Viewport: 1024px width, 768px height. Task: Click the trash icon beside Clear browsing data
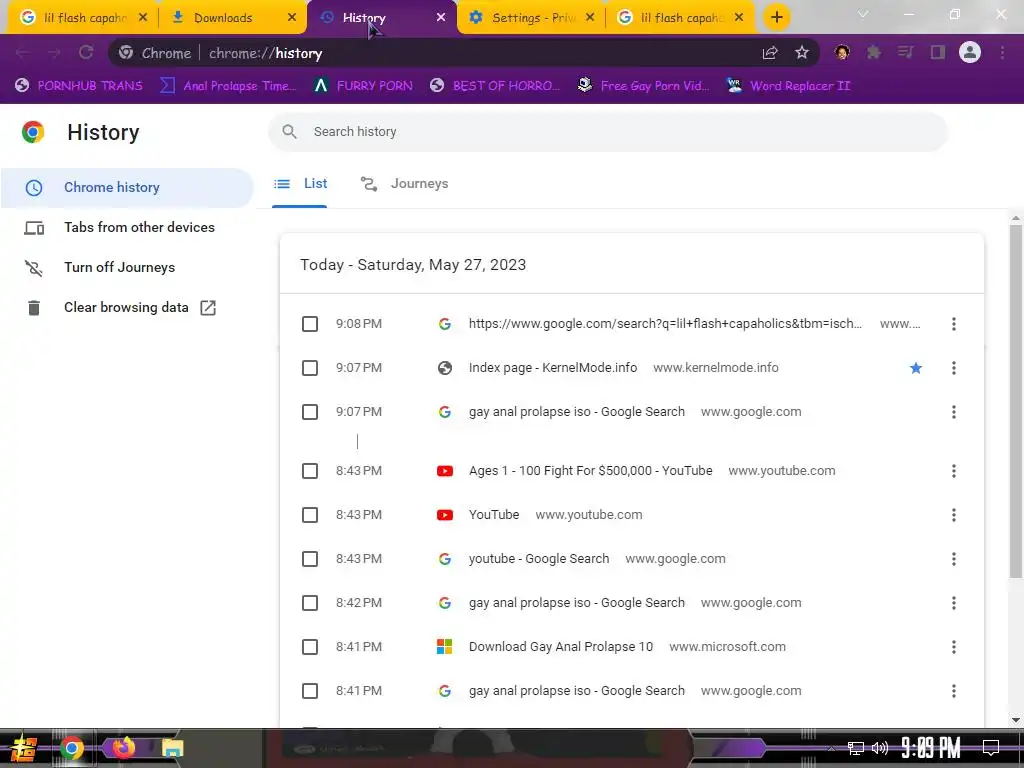(x=34, y=308)
